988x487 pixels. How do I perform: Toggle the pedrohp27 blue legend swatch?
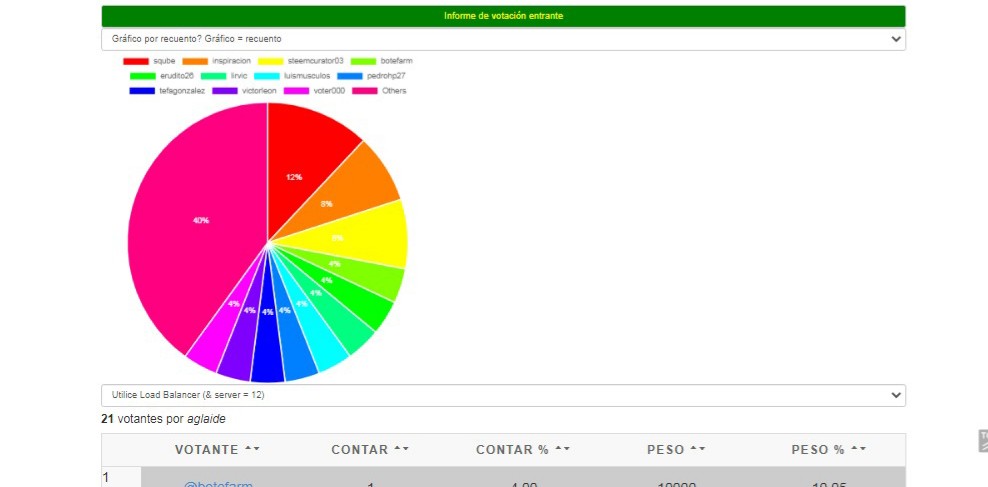click(x=350, y=76)
